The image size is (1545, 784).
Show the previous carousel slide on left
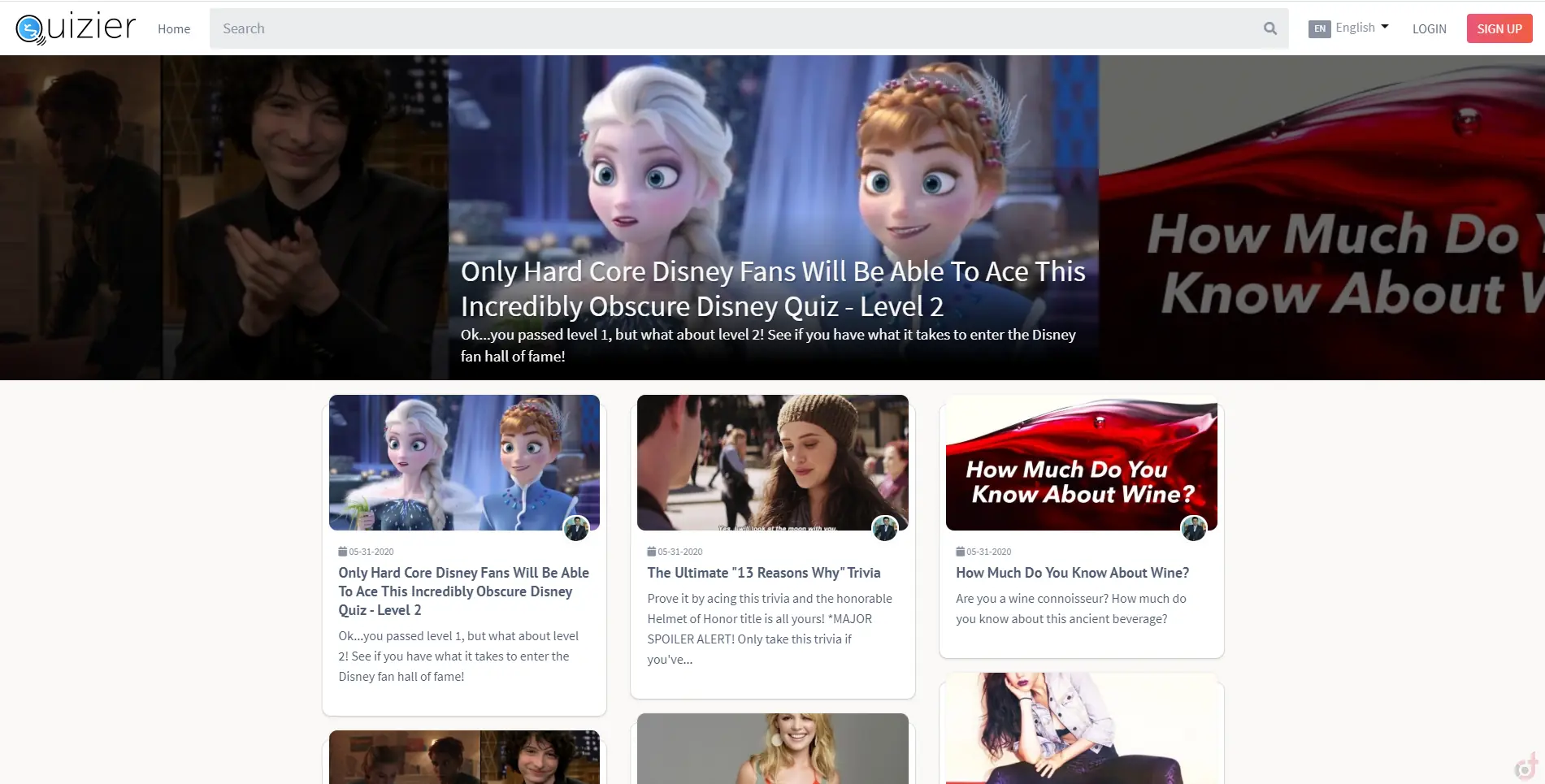tap(224, 218)
